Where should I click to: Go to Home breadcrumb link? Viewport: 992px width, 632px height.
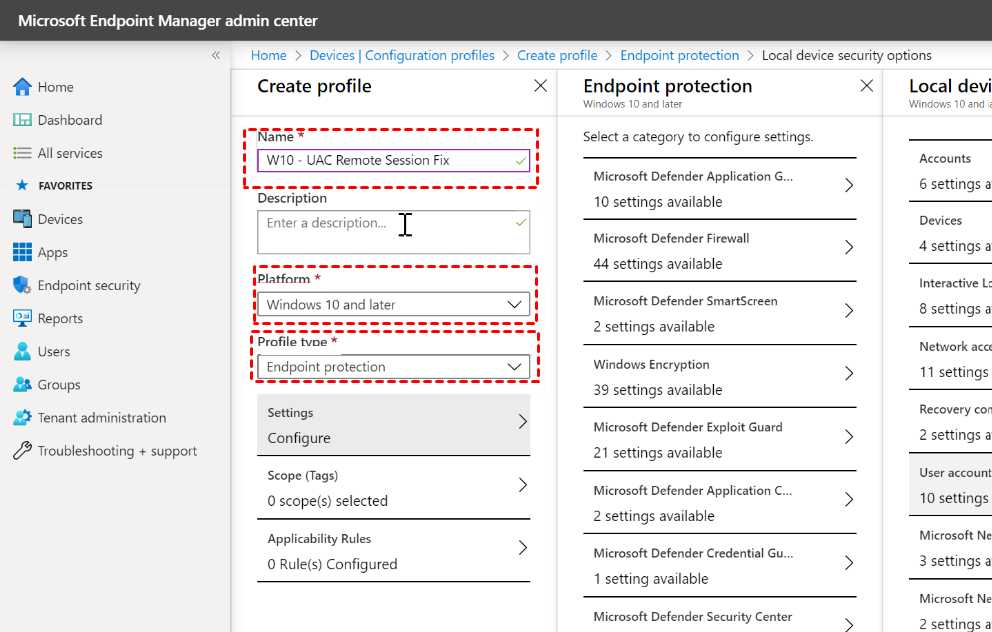click(268, 56)
